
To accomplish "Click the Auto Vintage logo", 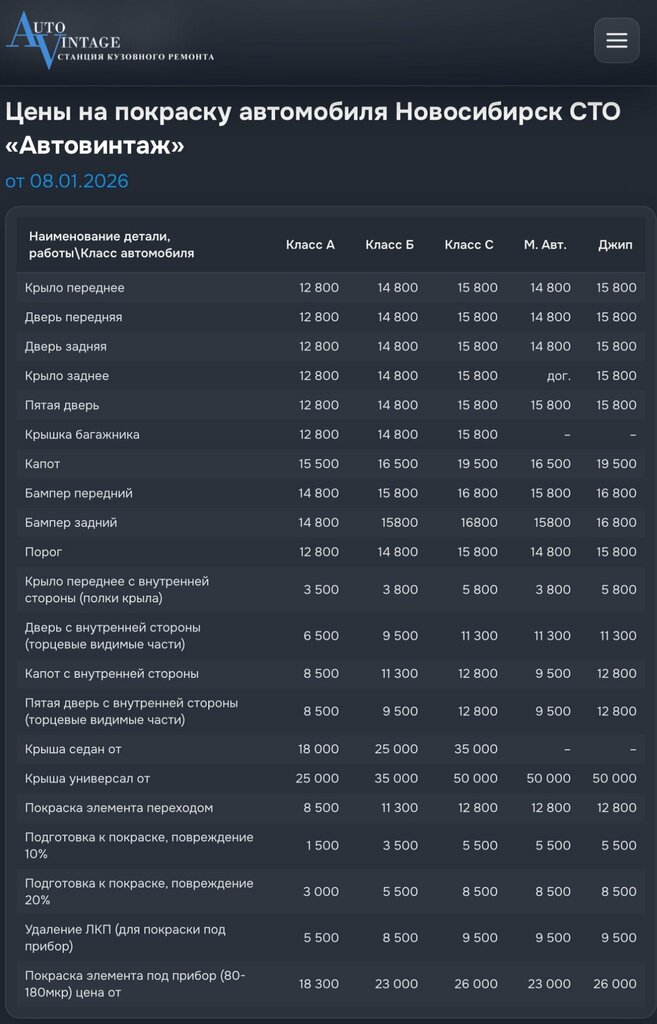I will click(x=110, y=39).
